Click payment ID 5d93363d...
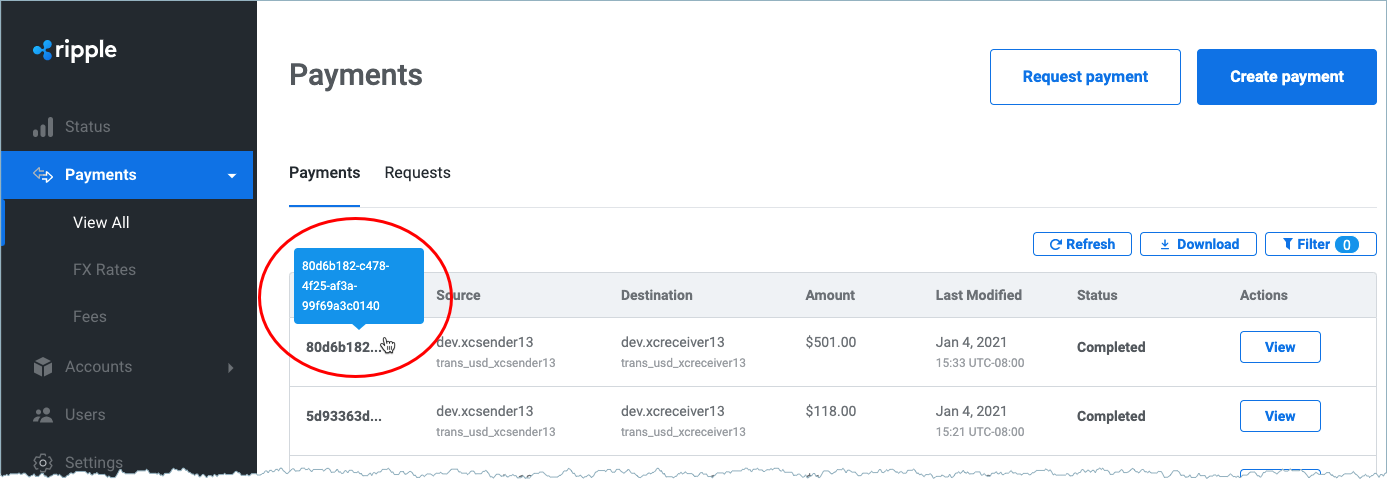This screenshot has width=1387, height=479. pos(344,416)
